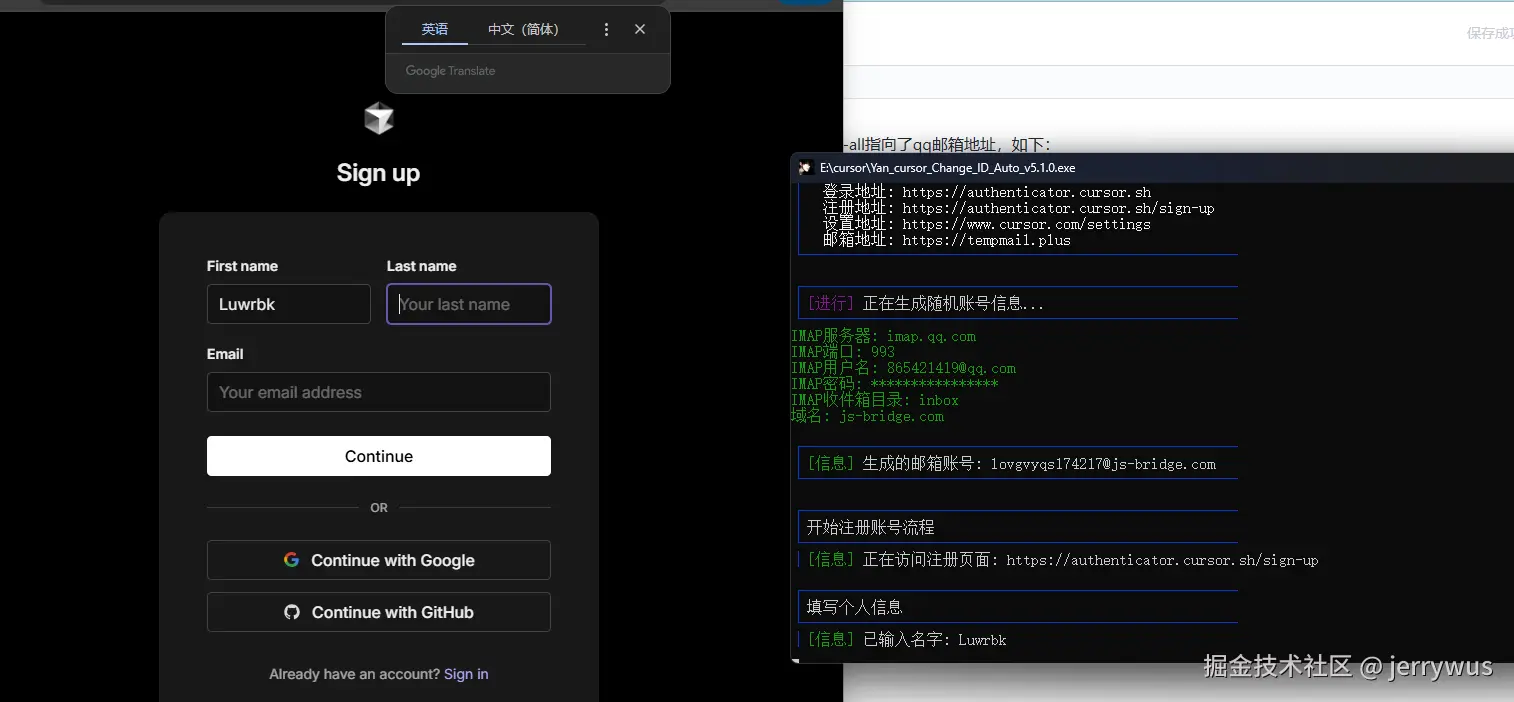This screenshot has width=1514, height=702.
Task: Click the Google Translate label in popup
Action: pyautogui.click(x=450, y=71)
